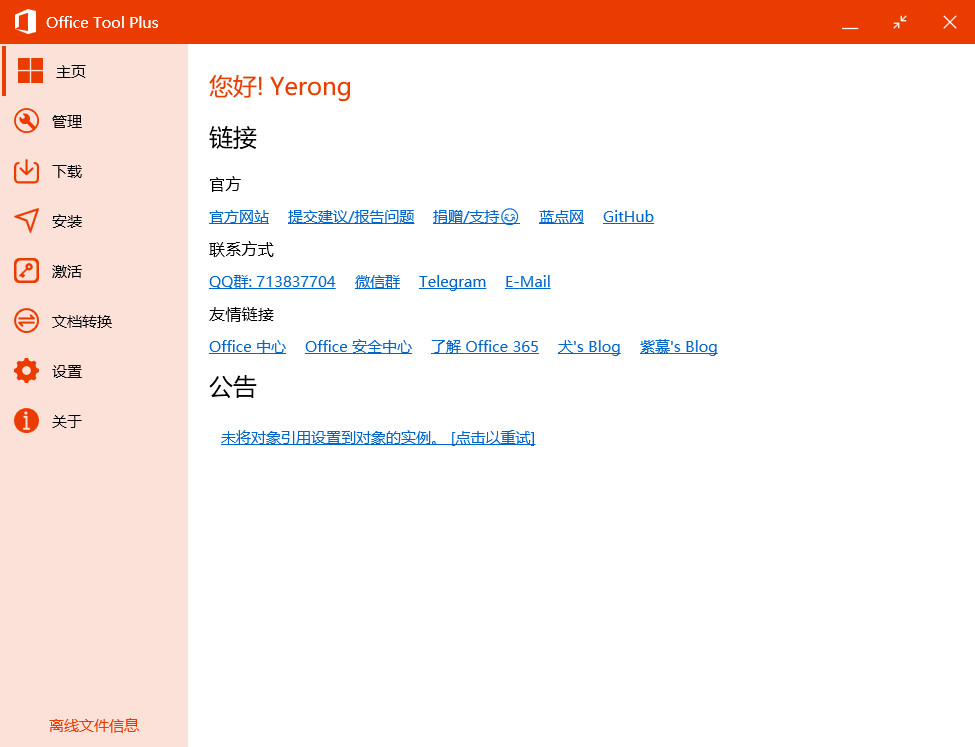Viewport: 975px width, 747px height.
Task: Select the document conversion arrows icon
Action: (x=26, y=321)
